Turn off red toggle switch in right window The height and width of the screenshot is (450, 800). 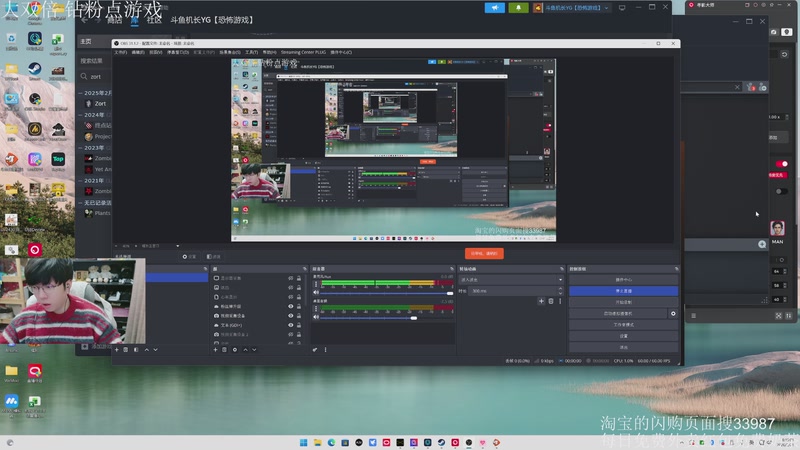[782, 164]
